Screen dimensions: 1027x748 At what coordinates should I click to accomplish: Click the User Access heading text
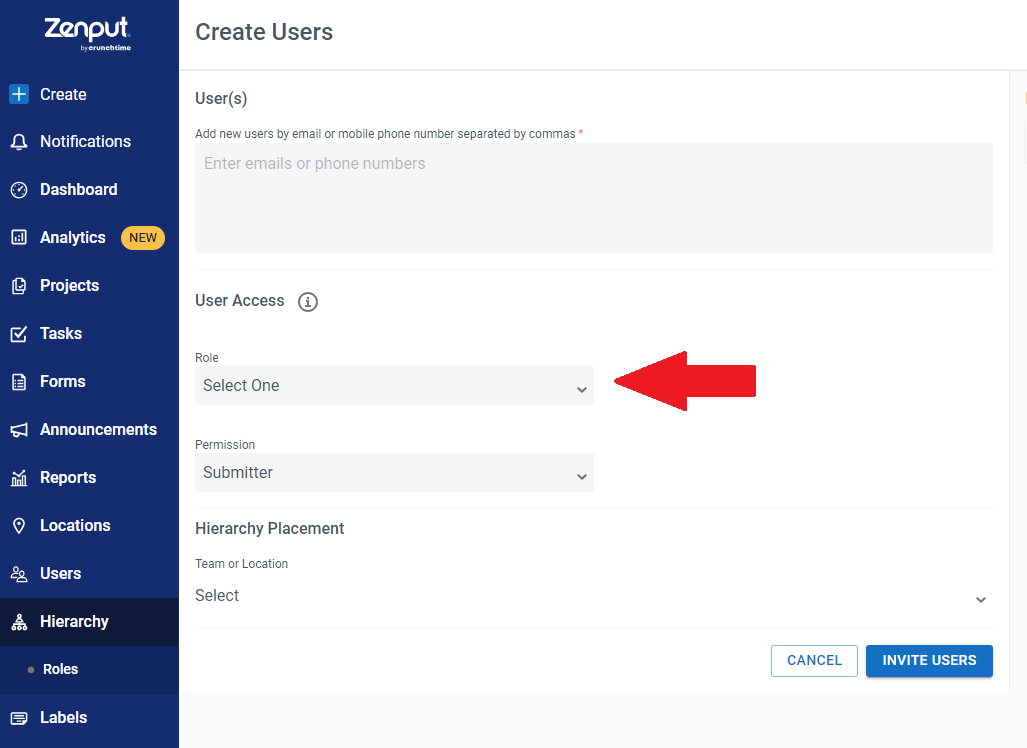[240, 301]
